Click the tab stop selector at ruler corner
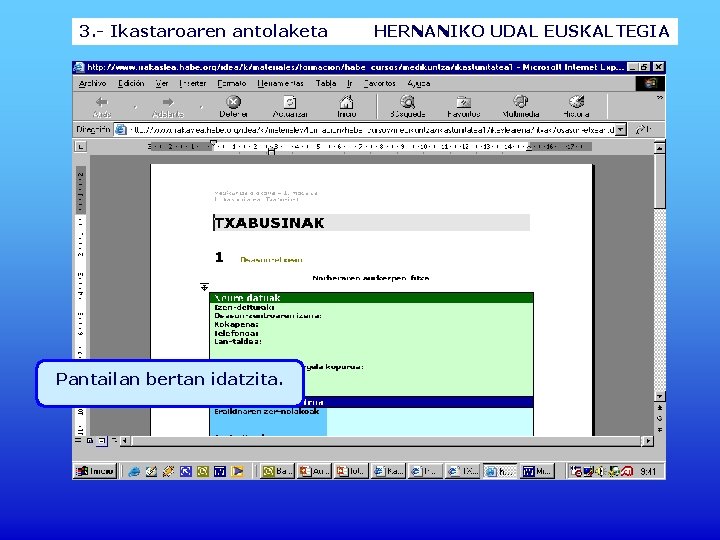720x540 pixels. (81, 146)
